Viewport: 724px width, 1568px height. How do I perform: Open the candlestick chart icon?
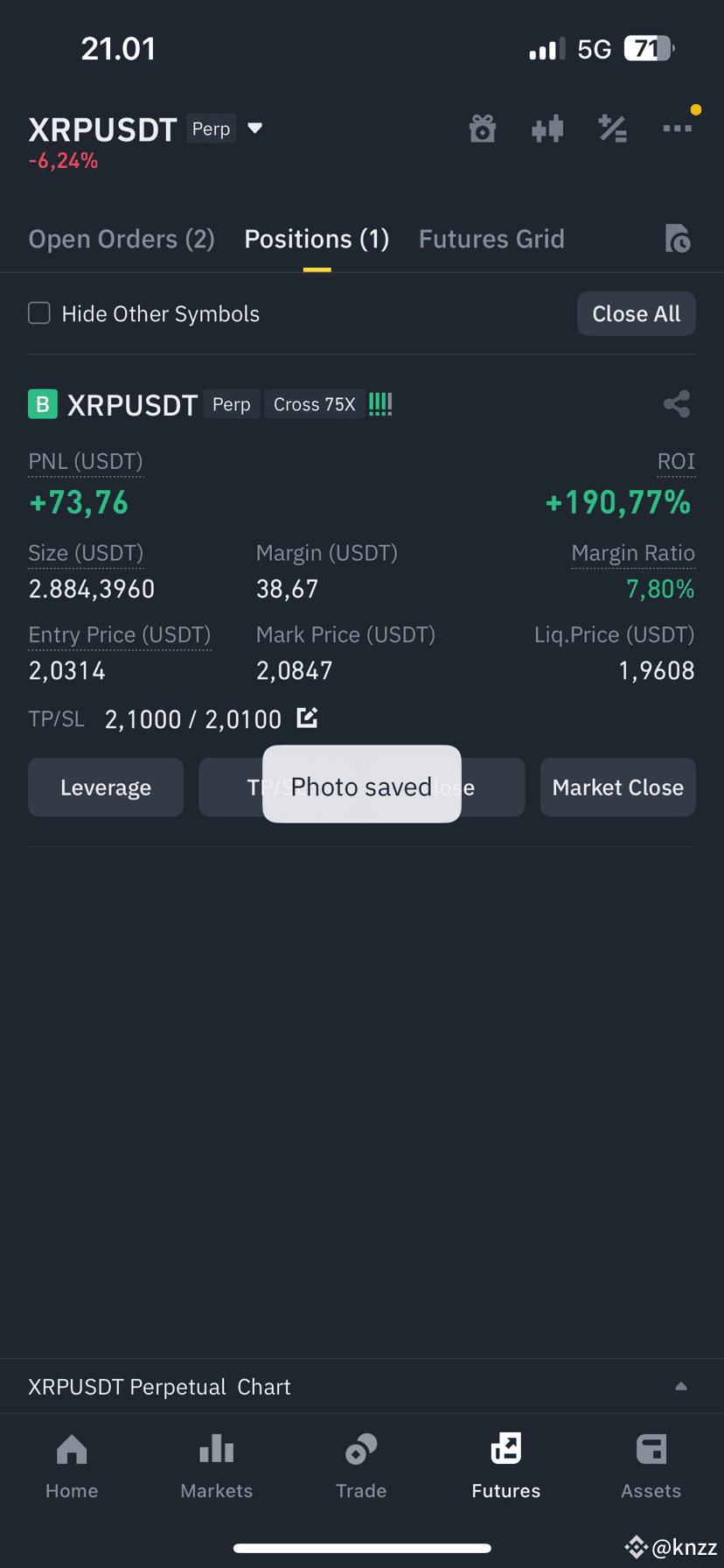(x=547, y=129)
